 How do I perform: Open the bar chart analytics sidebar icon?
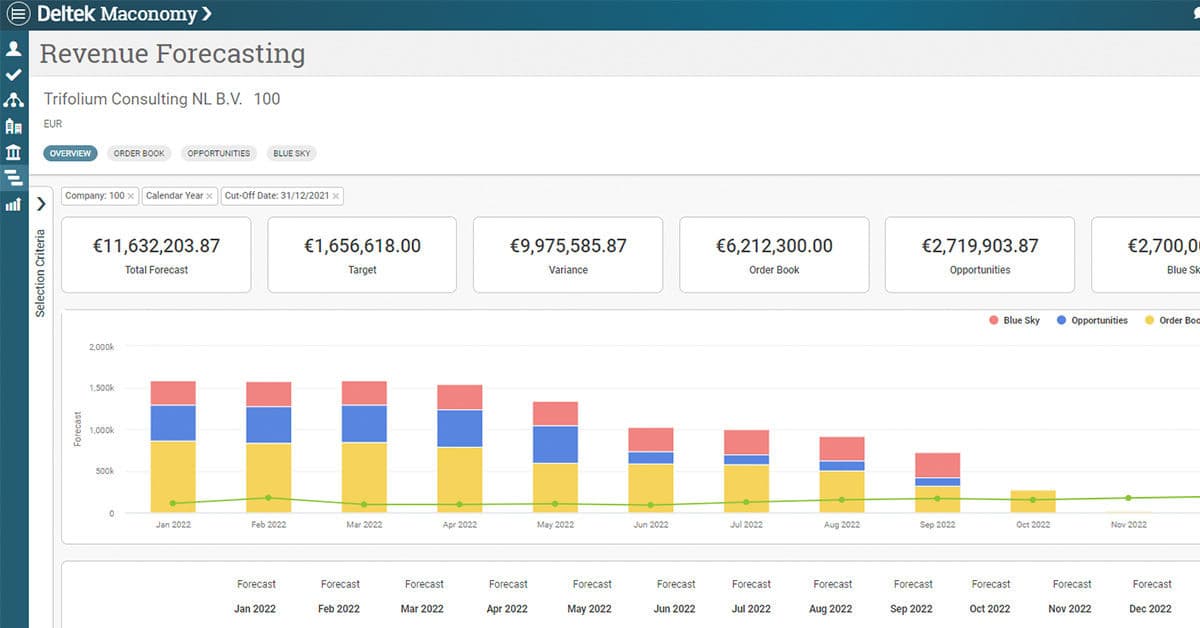(x=14, y=205)
